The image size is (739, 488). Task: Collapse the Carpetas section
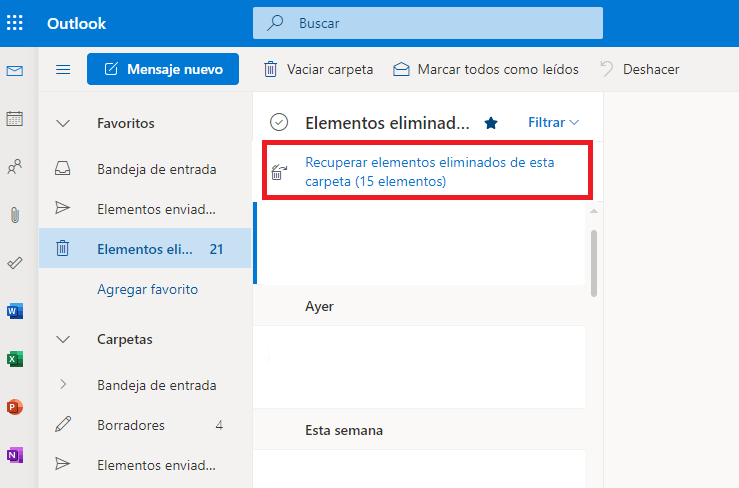pyautogui.click(x=63, y=339)
